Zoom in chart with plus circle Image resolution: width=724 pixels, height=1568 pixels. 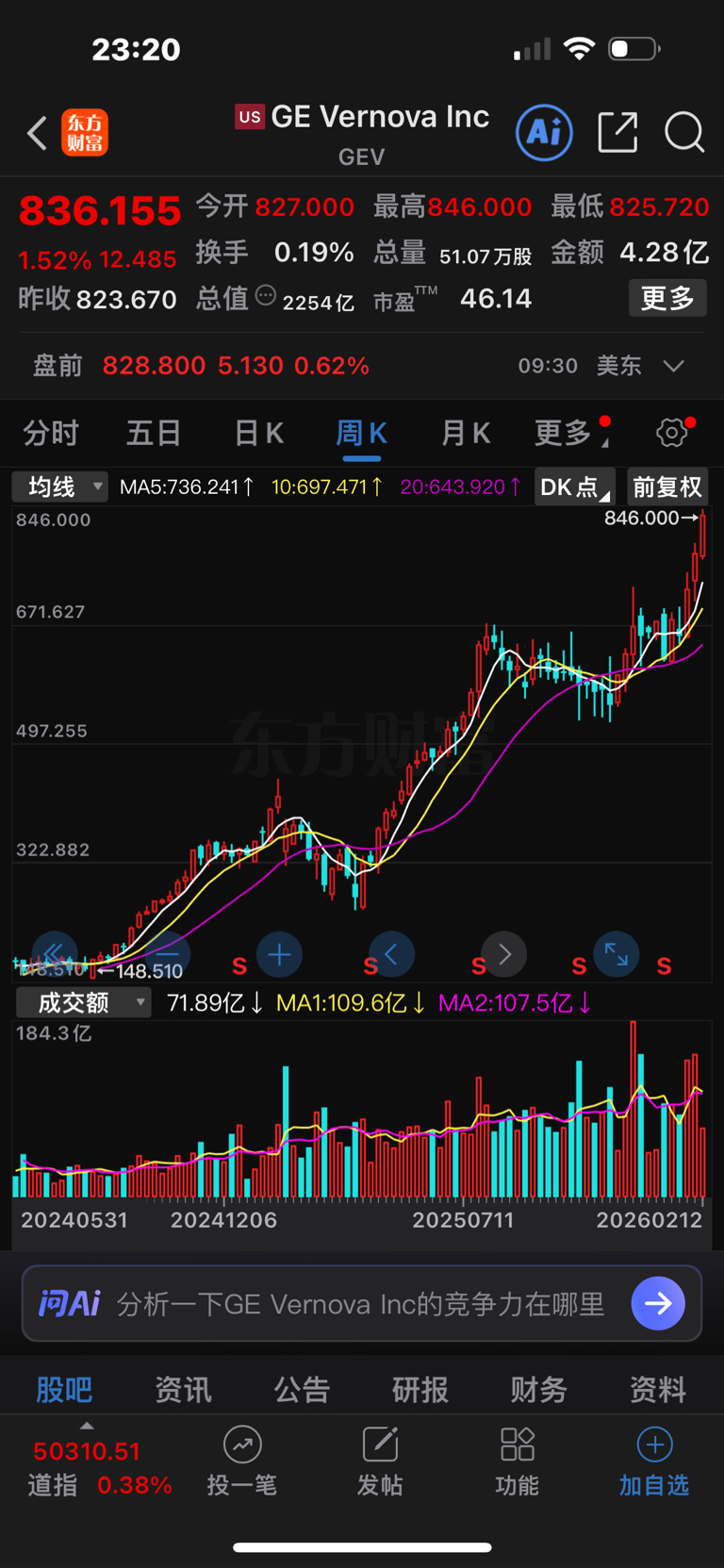[x=279, y=955]
